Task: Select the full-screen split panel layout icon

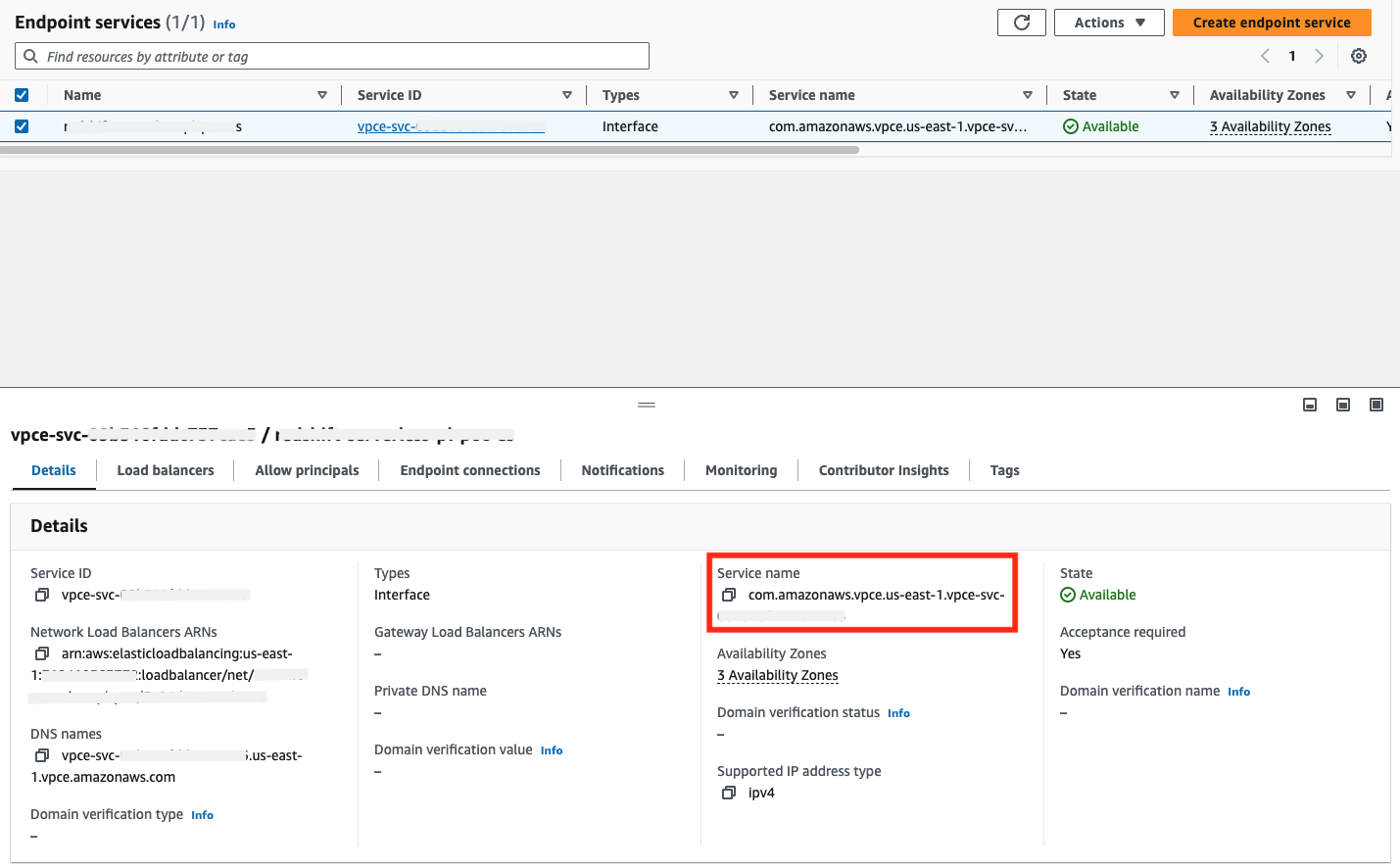Action: point(1376,404)
